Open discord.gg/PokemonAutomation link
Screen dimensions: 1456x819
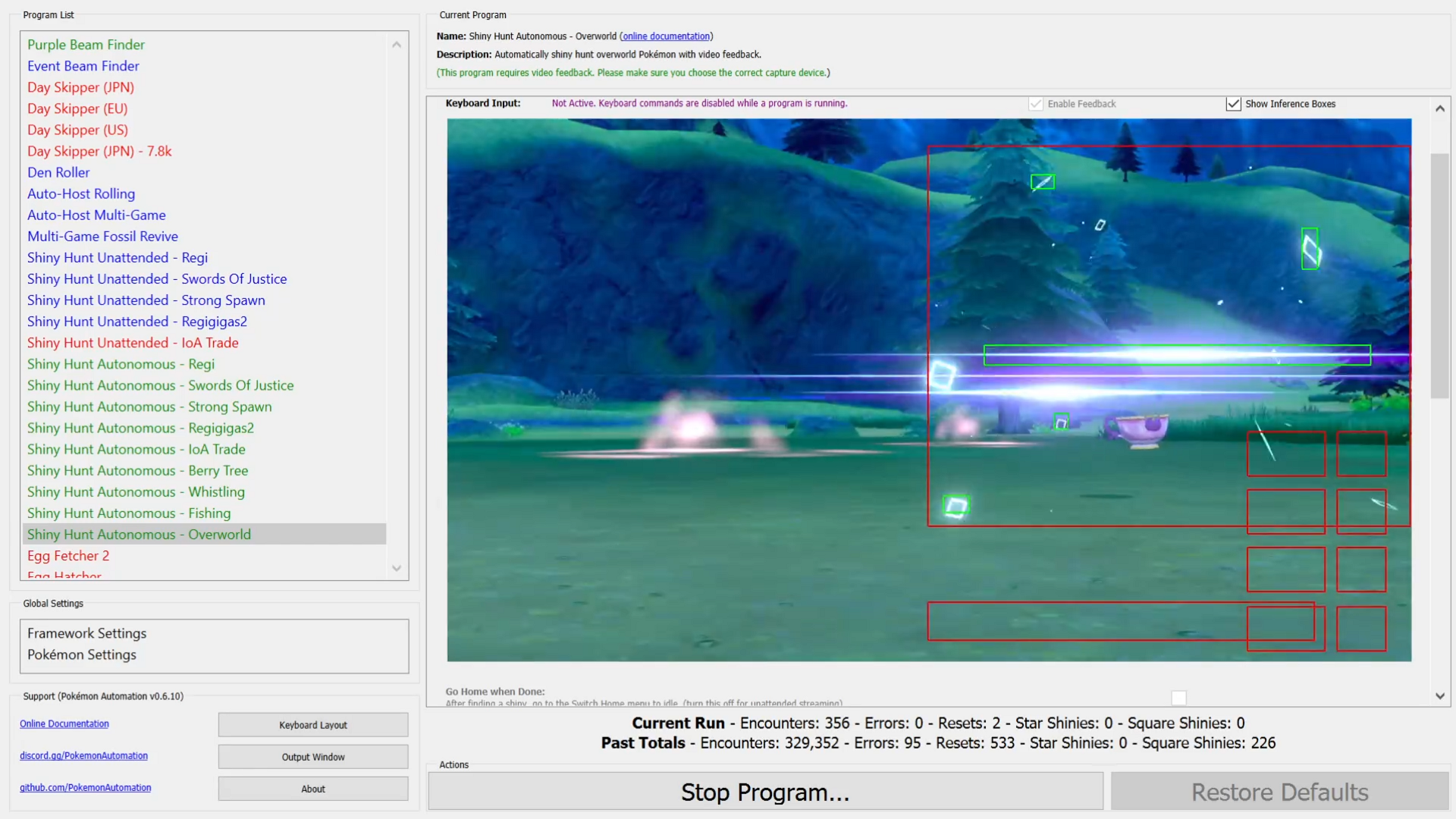(x=83, y=756)
